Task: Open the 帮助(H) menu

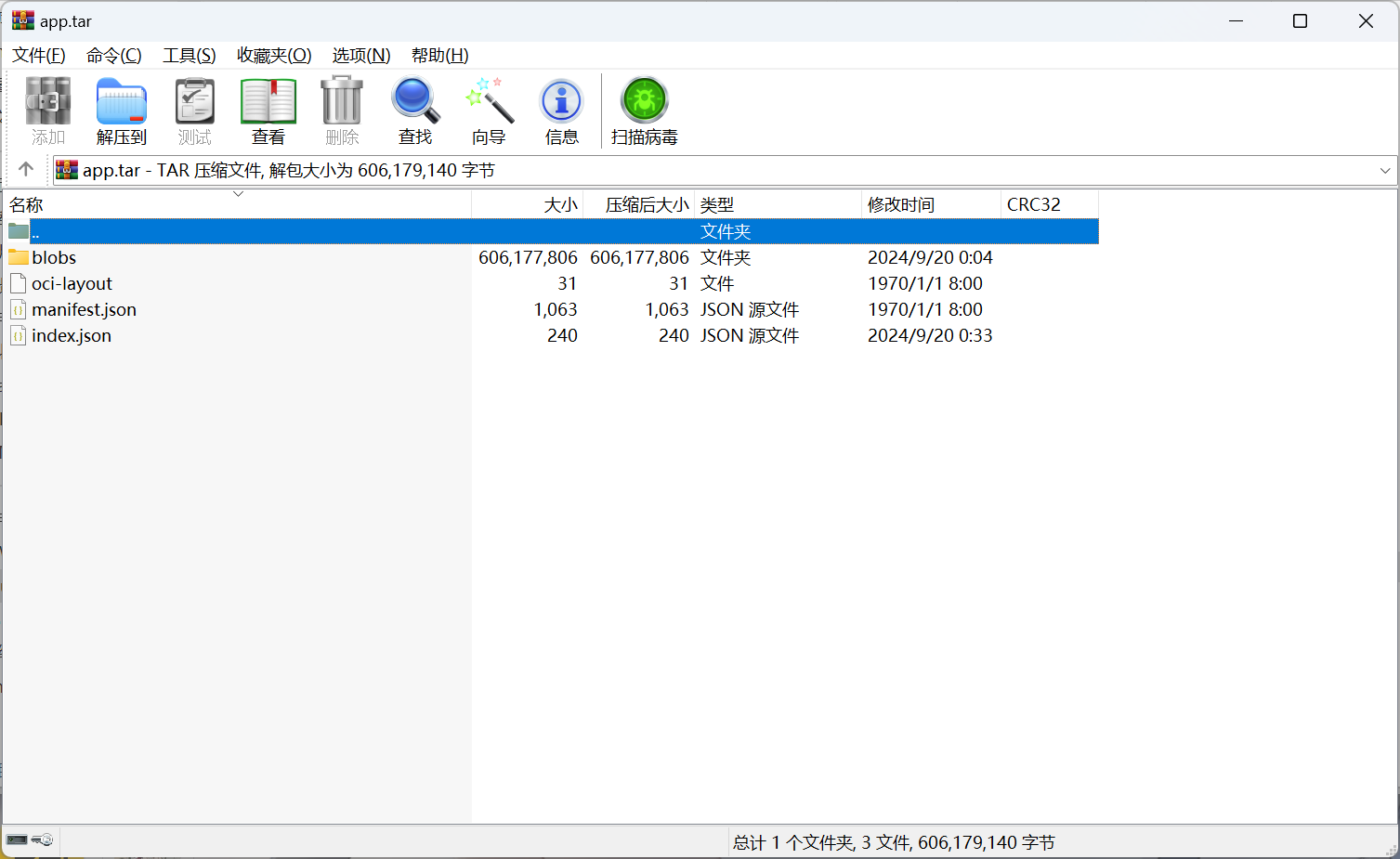Action: 440,56
